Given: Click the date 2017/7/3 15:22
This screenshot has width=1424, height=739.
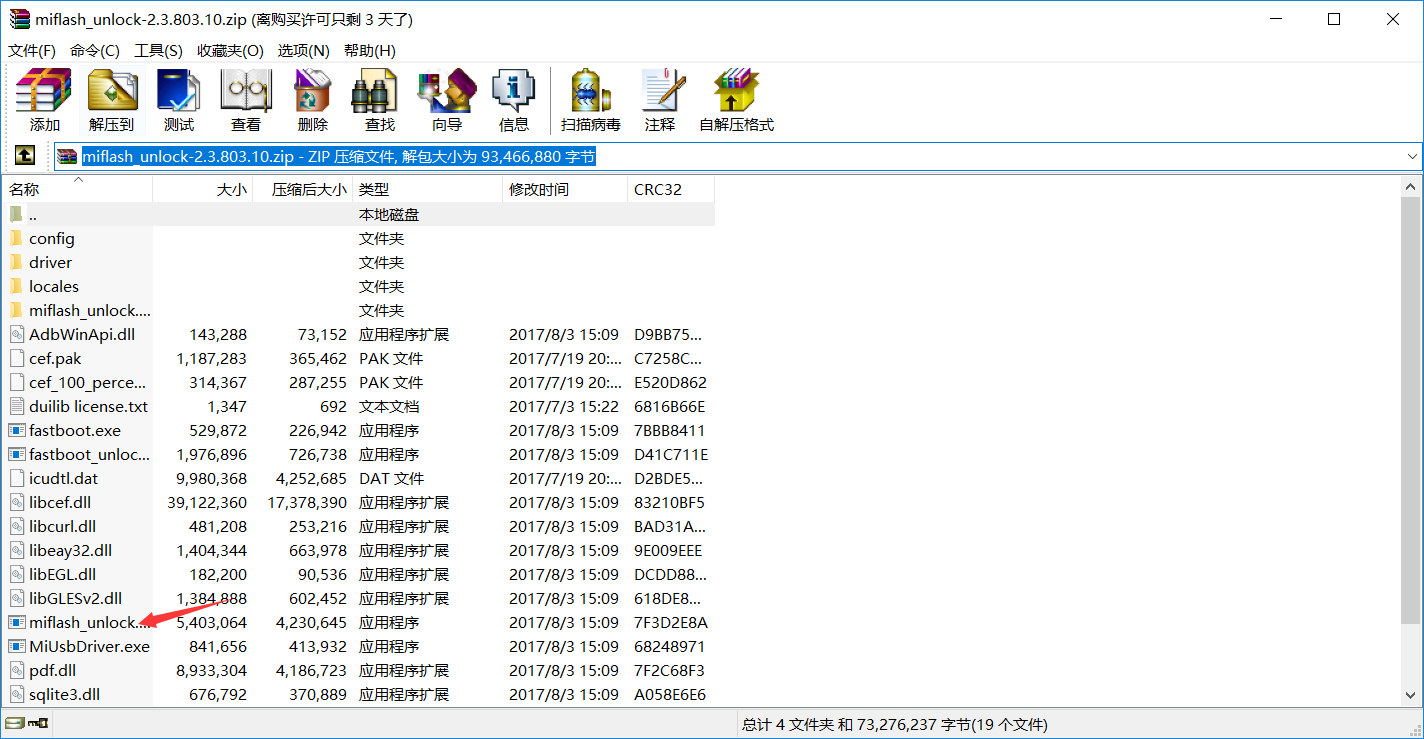Looking at the screenshot, I should coord(564,406).
